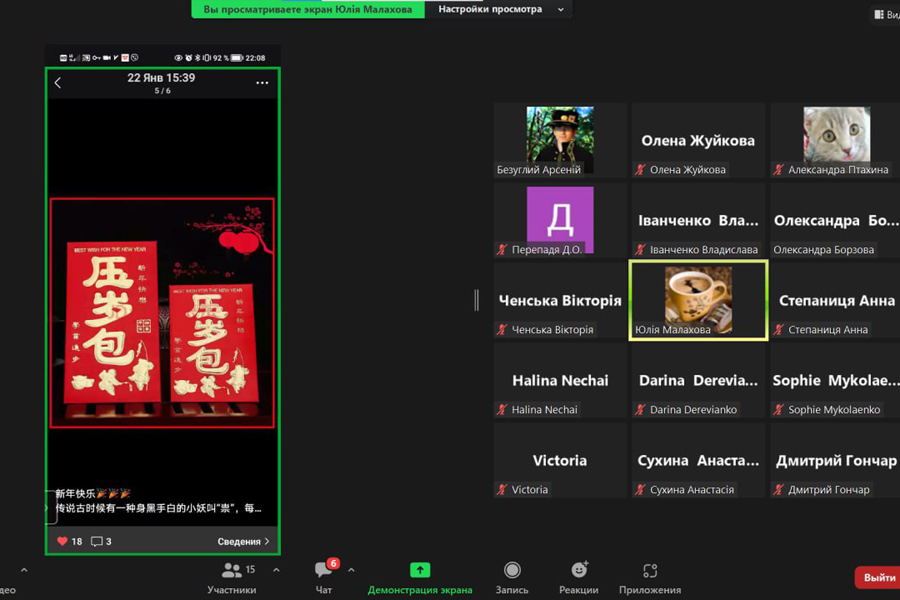Image resolution: width=900 pixels, height=600 pixels.
Task: Open the Сведения details link
Action: (243, 541)
